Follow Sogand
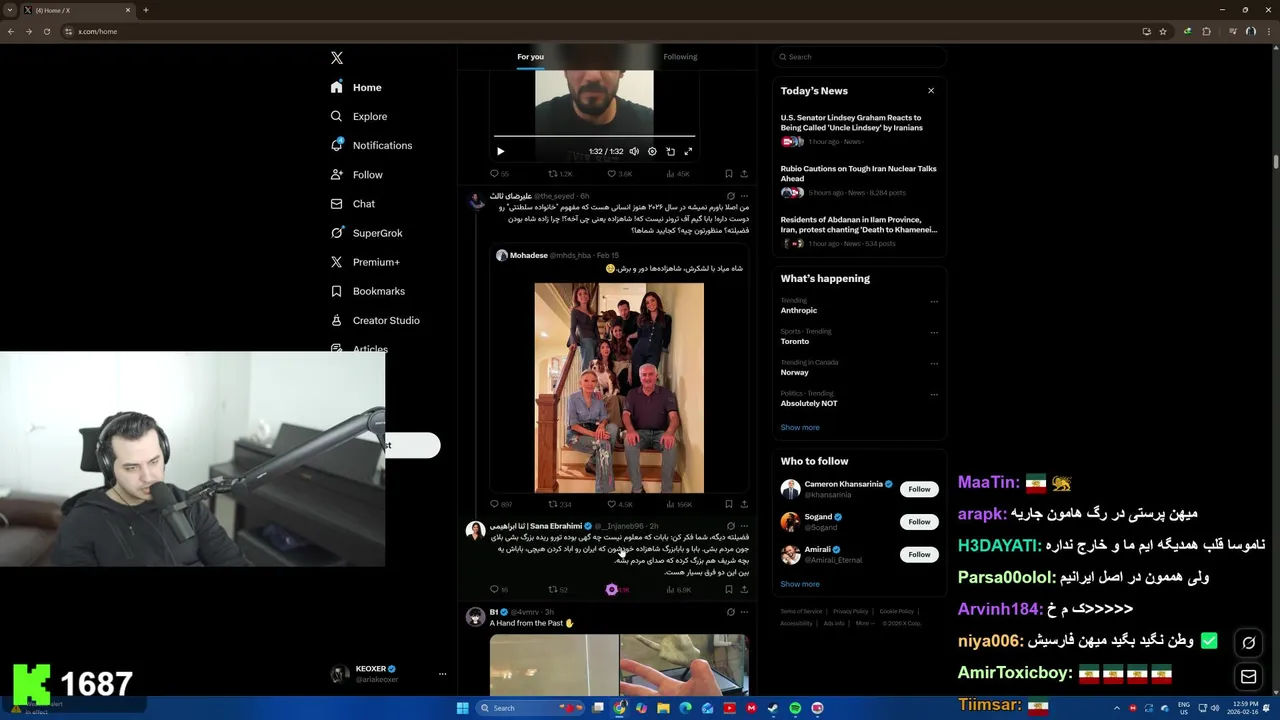 919,522
